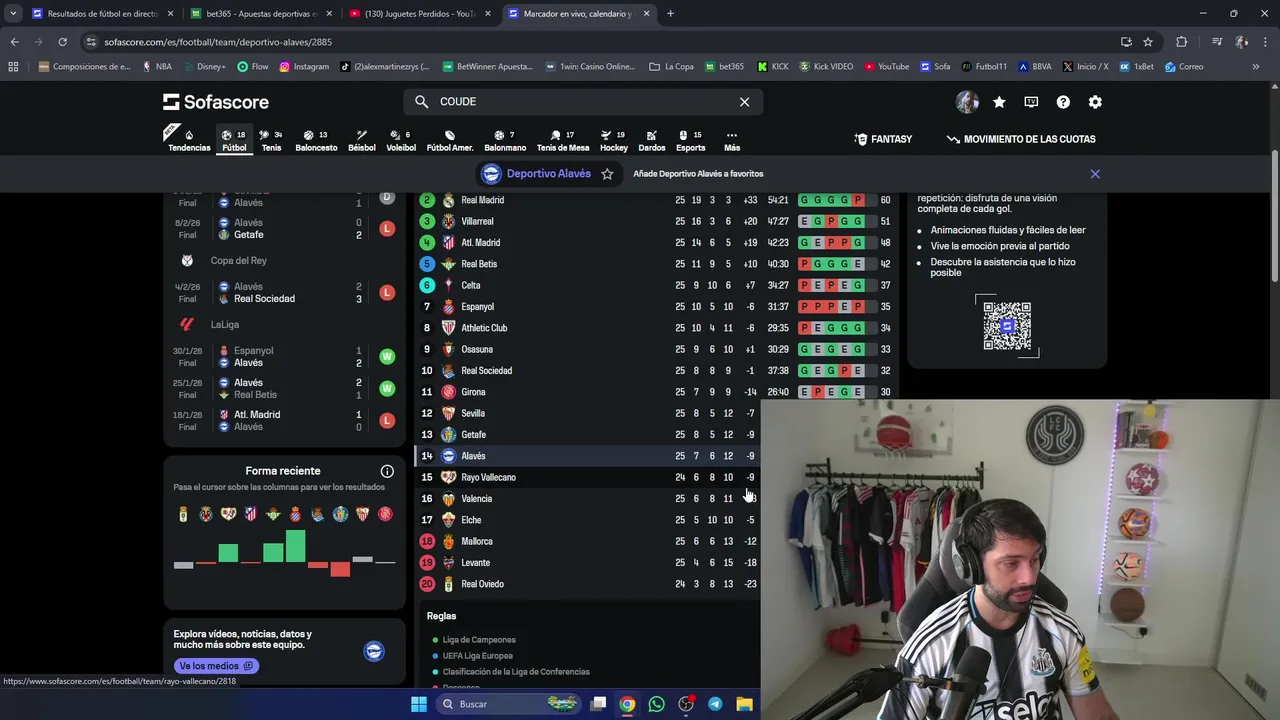
Task: Click the tall green form bar
Action: 295,546
